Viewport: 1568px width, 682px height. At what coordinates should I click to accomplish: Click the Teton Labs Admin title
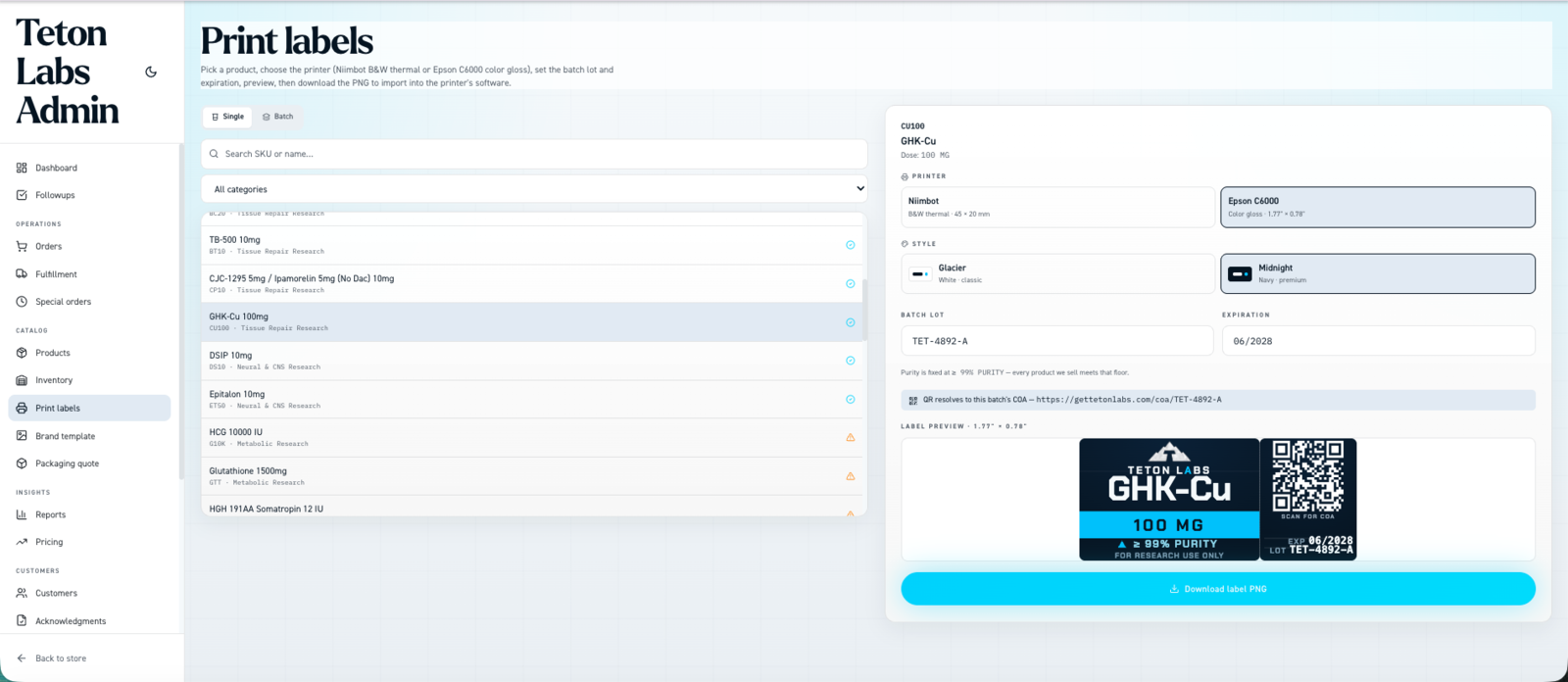(67, 72)
